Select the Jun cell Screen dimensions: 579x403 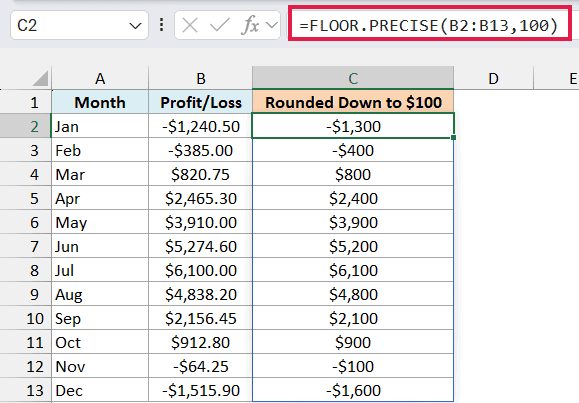pyautogui.click(x=100, y=246)
